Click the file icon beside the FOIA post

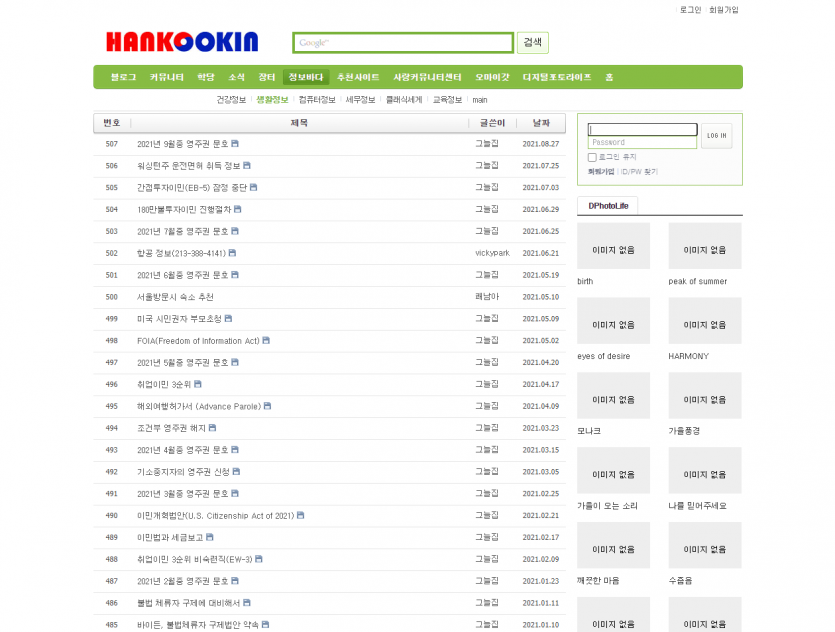pyautogui.click(x=264, y=341)
